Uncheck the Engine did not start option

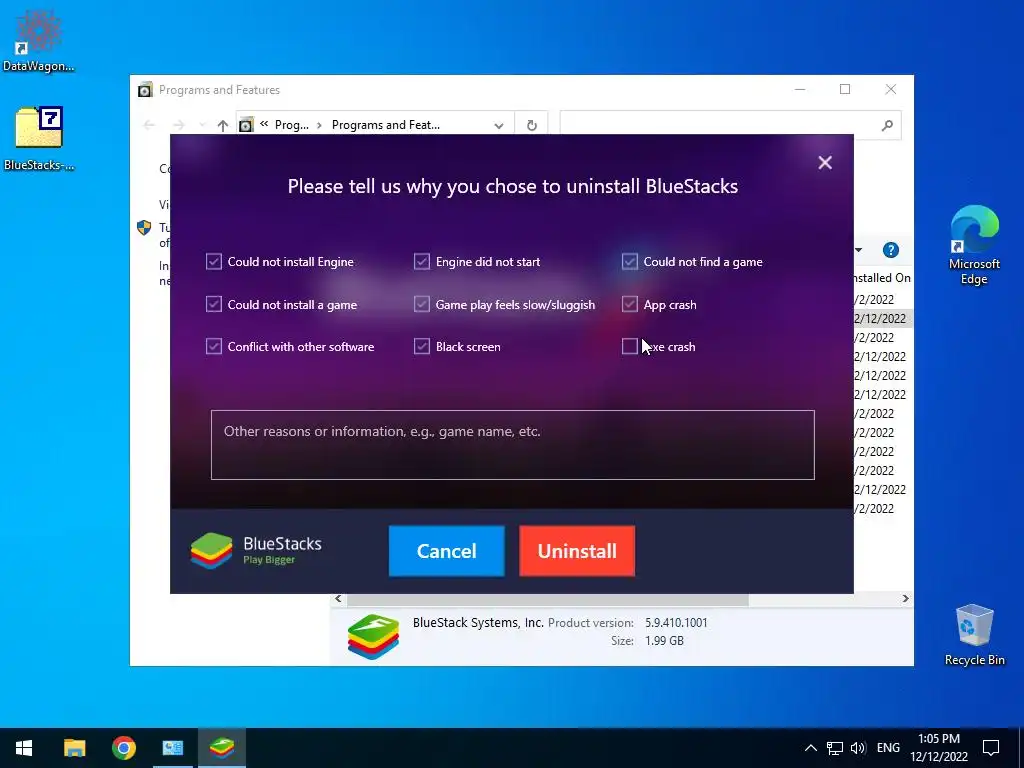click(422, 262)
